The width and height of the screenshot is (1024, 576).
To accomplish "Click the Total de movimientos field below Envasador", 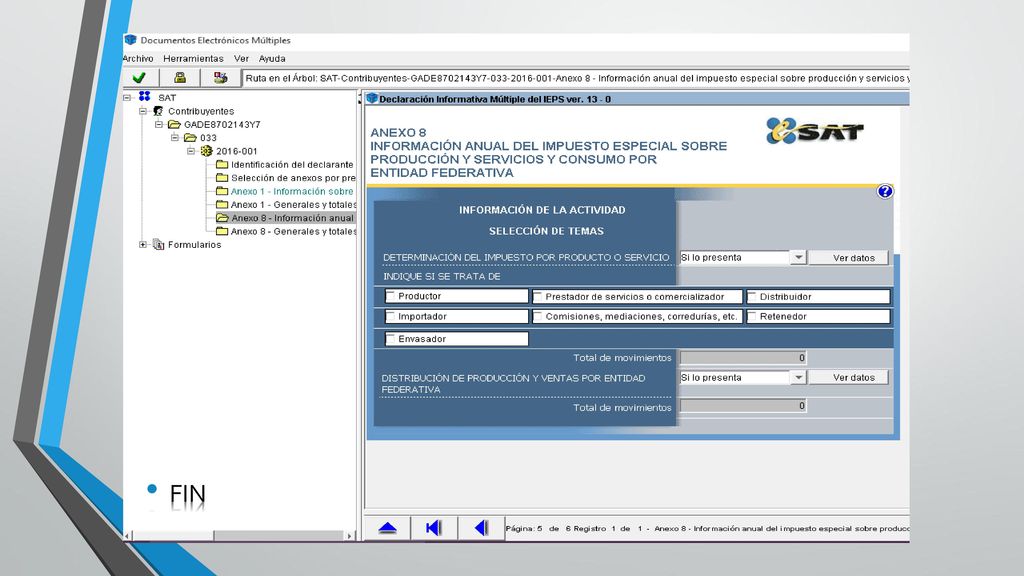I will (x=743, y=358).
